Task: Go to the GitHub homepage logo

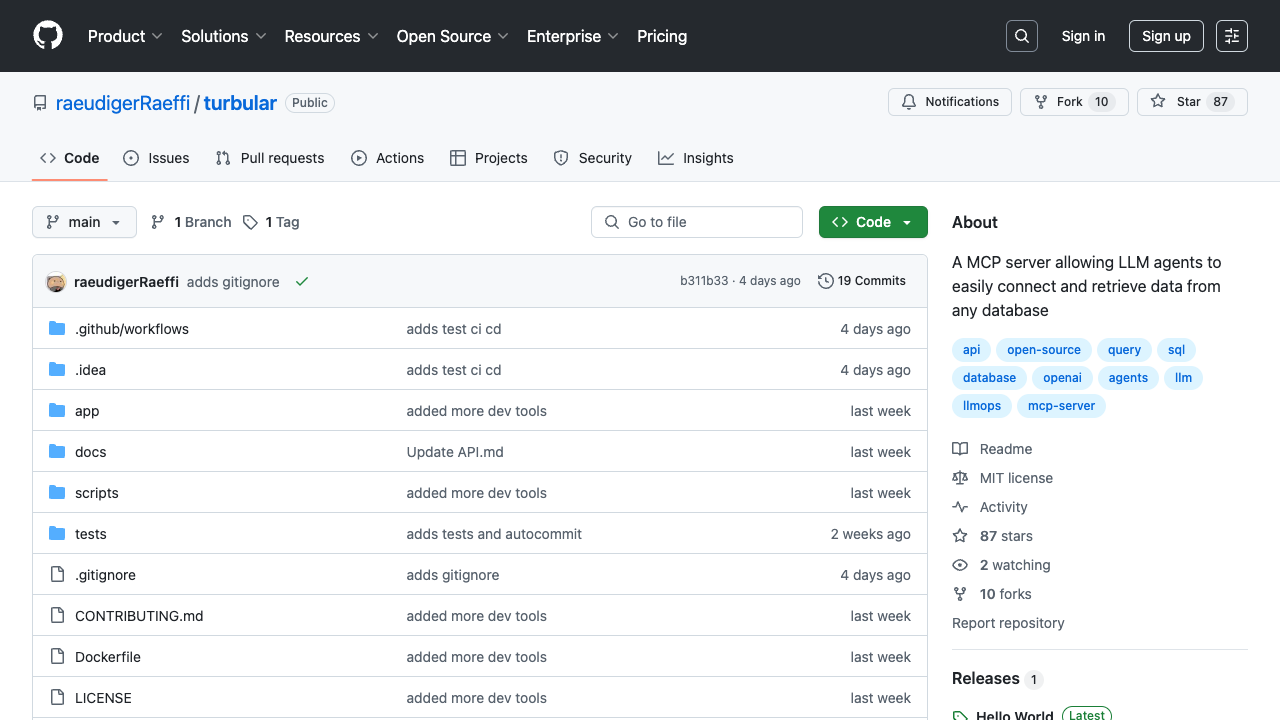Action: (x=48, y=36)
